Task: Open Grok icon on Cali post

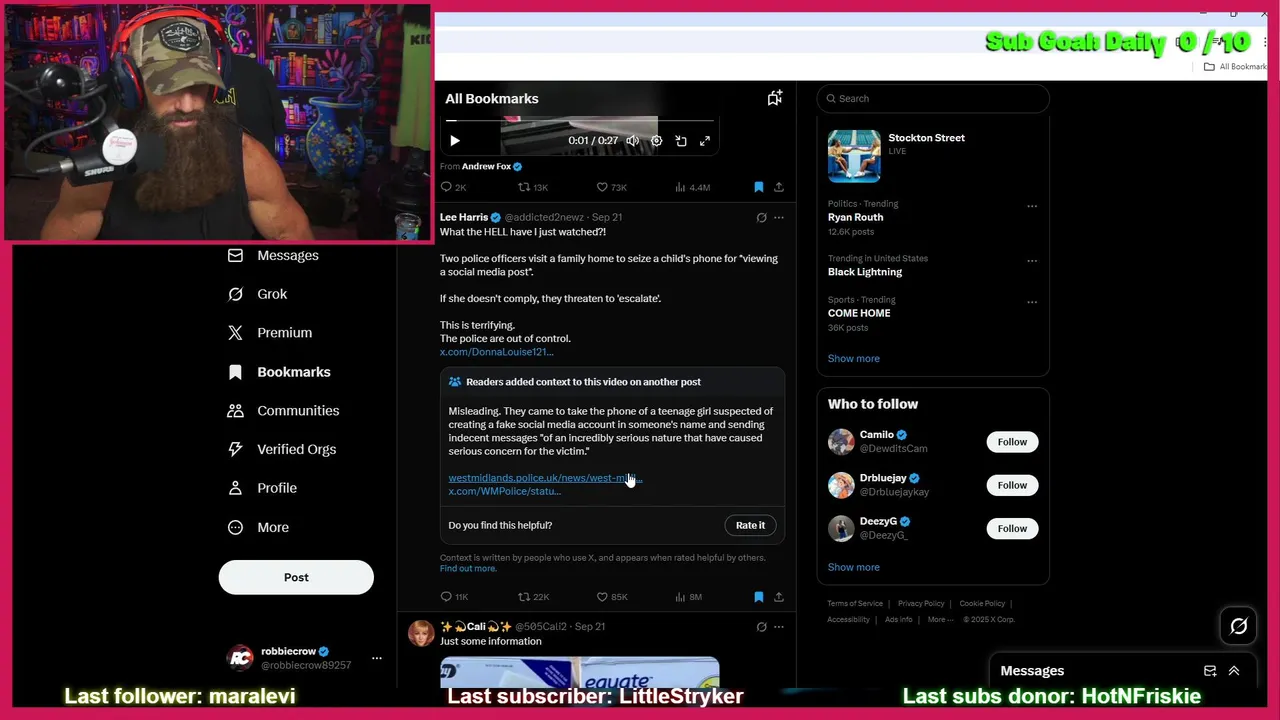Action: (x=761, y=627)
